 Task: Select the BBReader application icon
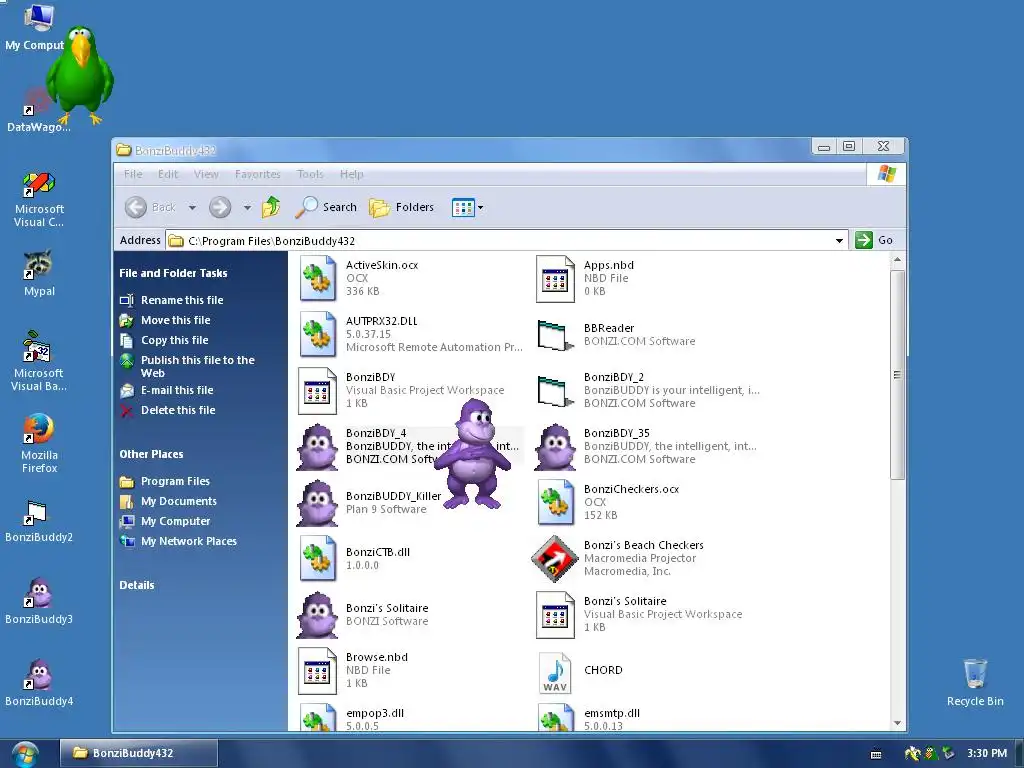pyautogui.click(x=555, y=334)
